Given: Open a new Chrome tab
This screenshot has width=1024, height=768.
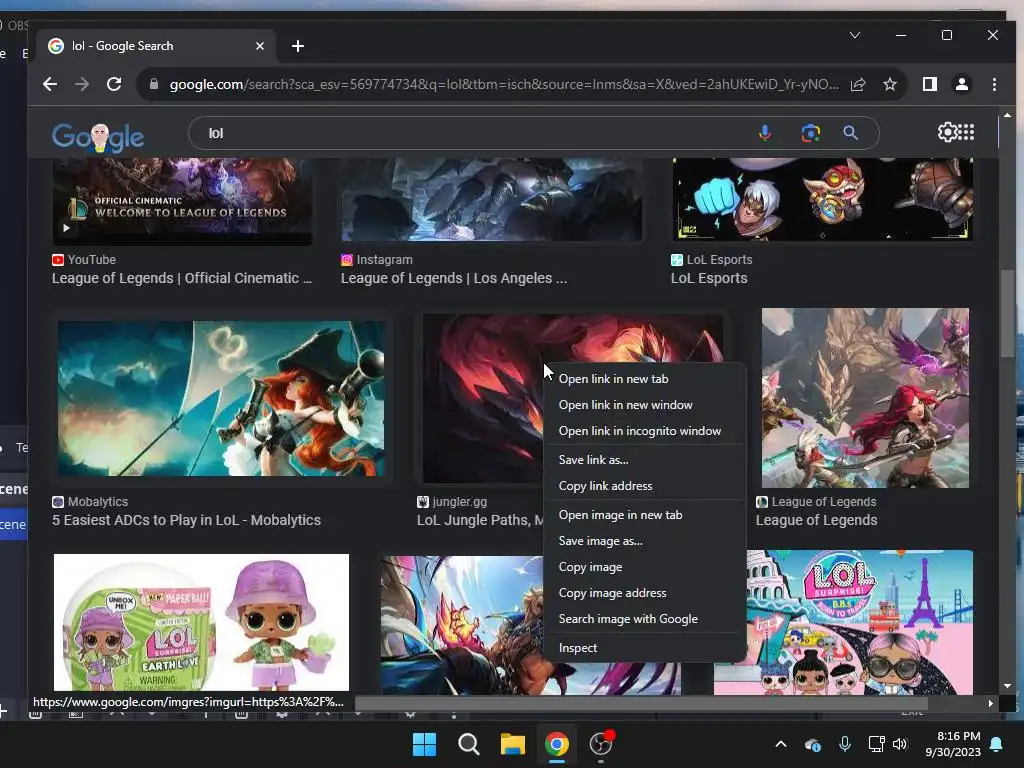Looking at the screenshot, I should 298,46.
